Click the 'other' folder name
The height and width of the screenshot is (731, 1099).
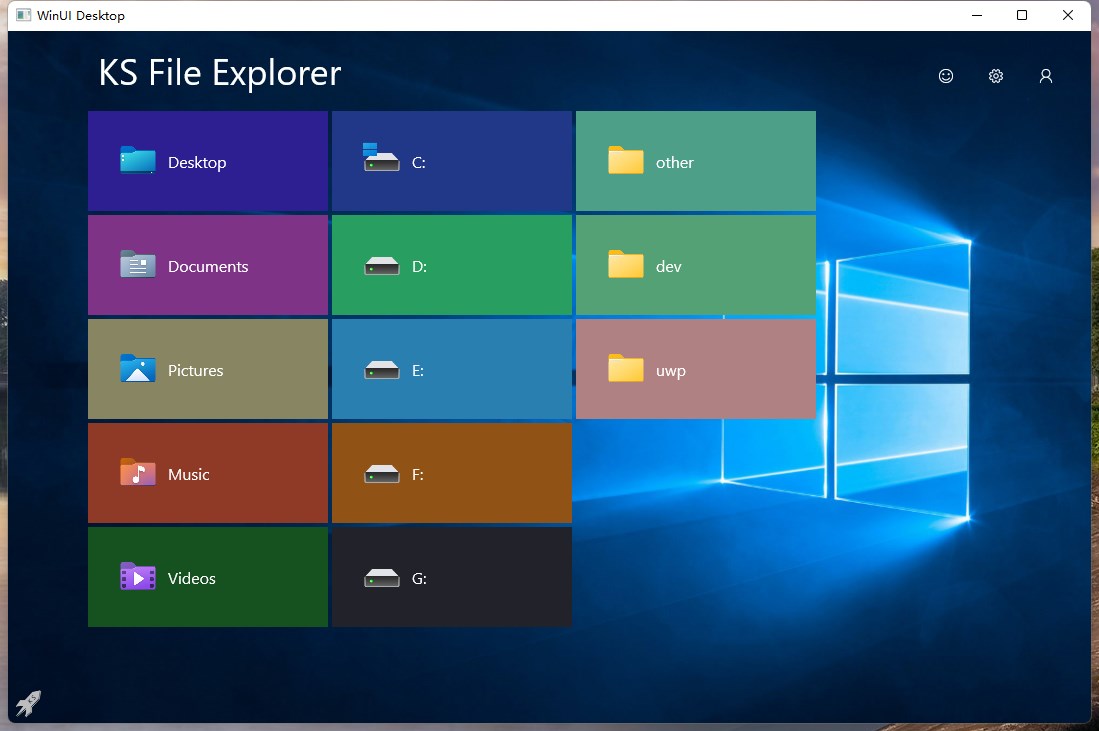click(674, 163)
